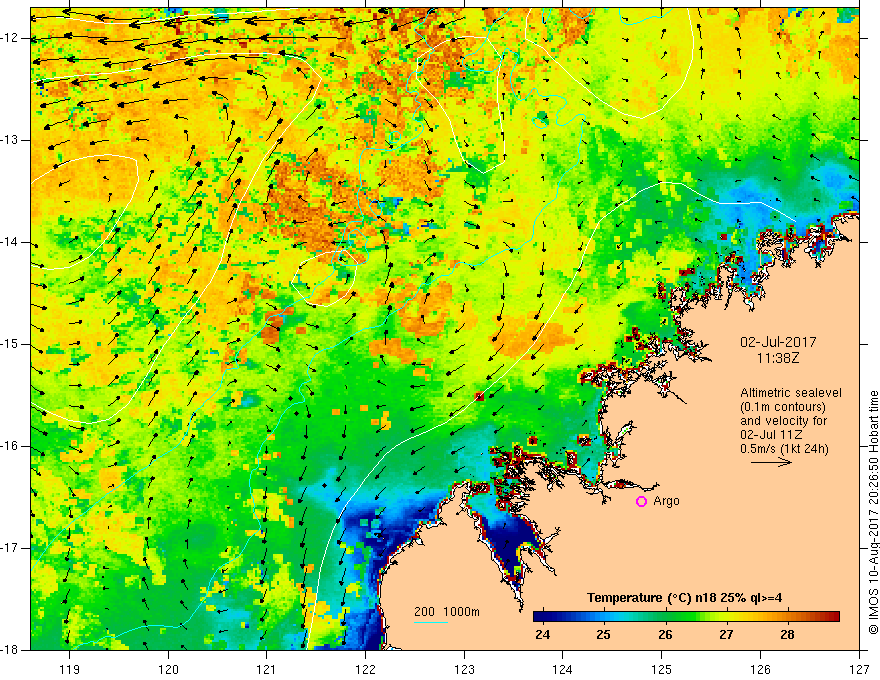The image size is (880, 680).
Task: Click latitude axis label -17
Action: click(10, 548)
